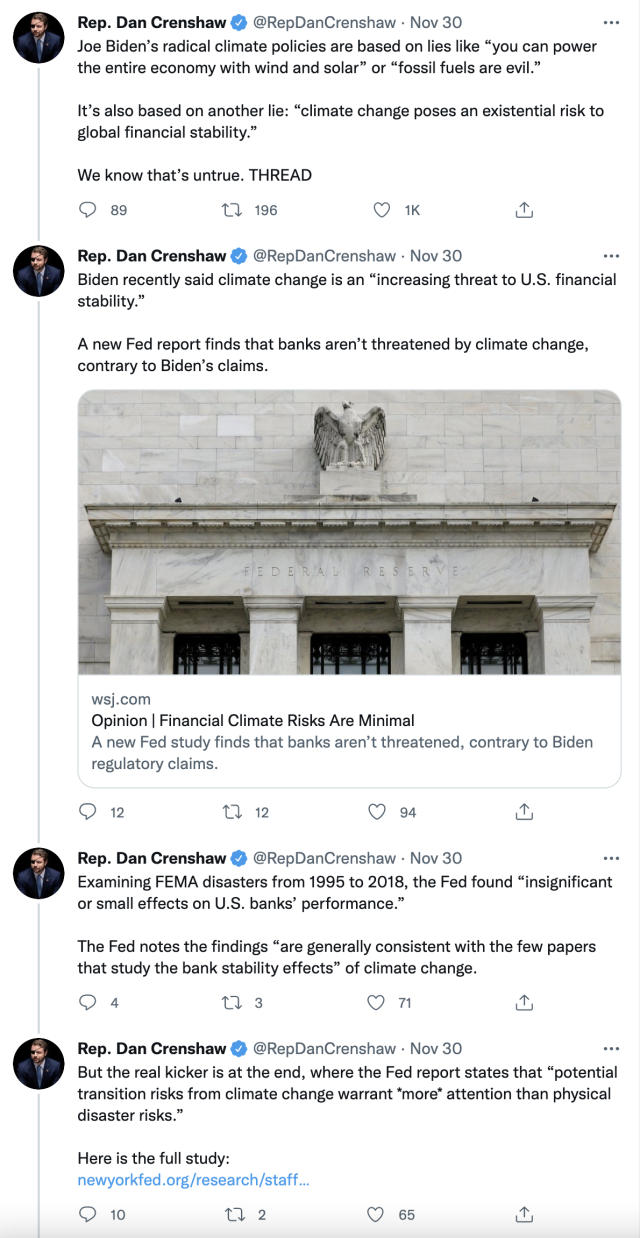The image size is (640, 1238).
Task: Open more options on the first tweet
Action: (612, 20)
